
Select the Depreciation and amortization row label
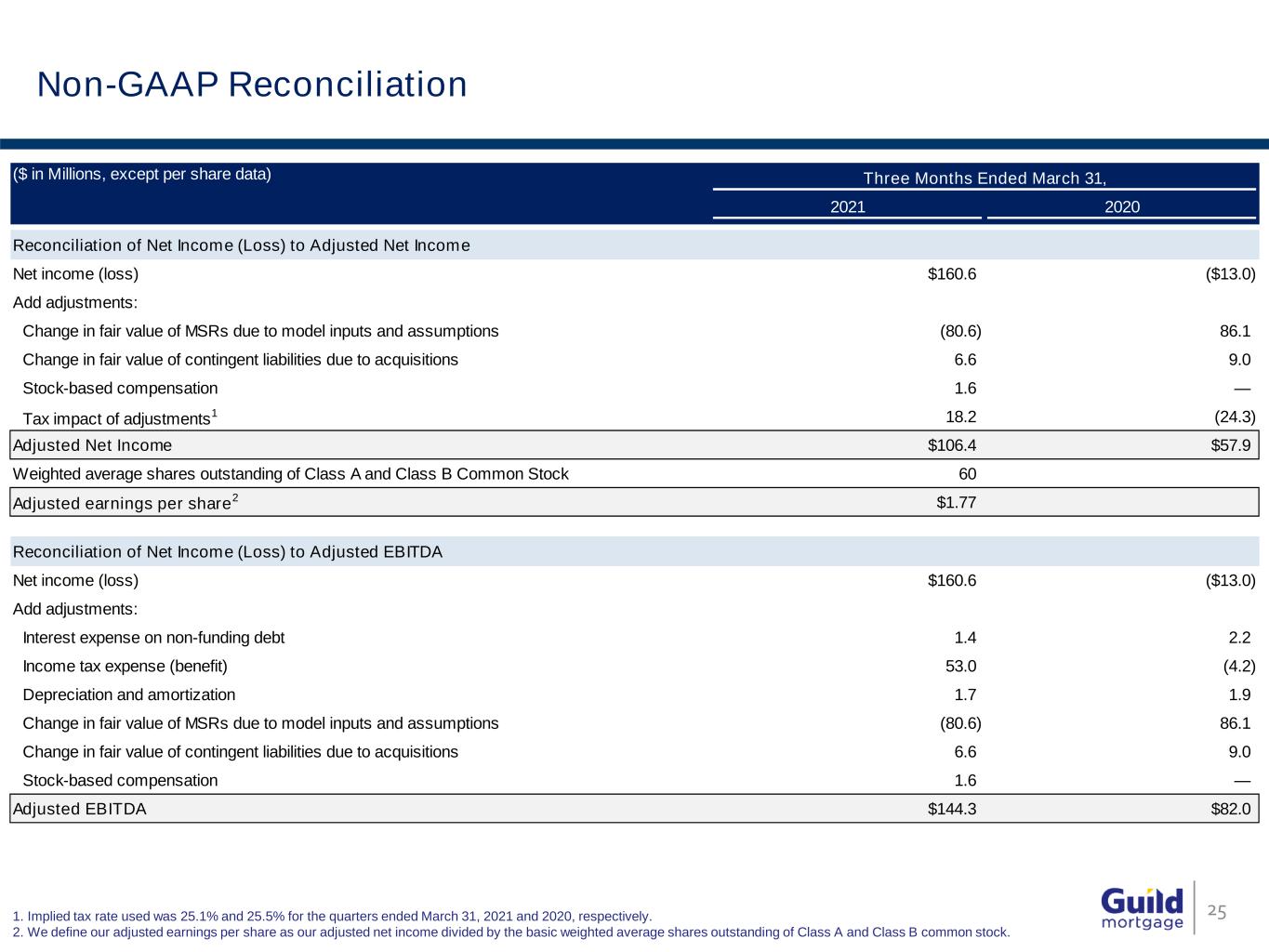pyautogui.click(x=128, y=694)
